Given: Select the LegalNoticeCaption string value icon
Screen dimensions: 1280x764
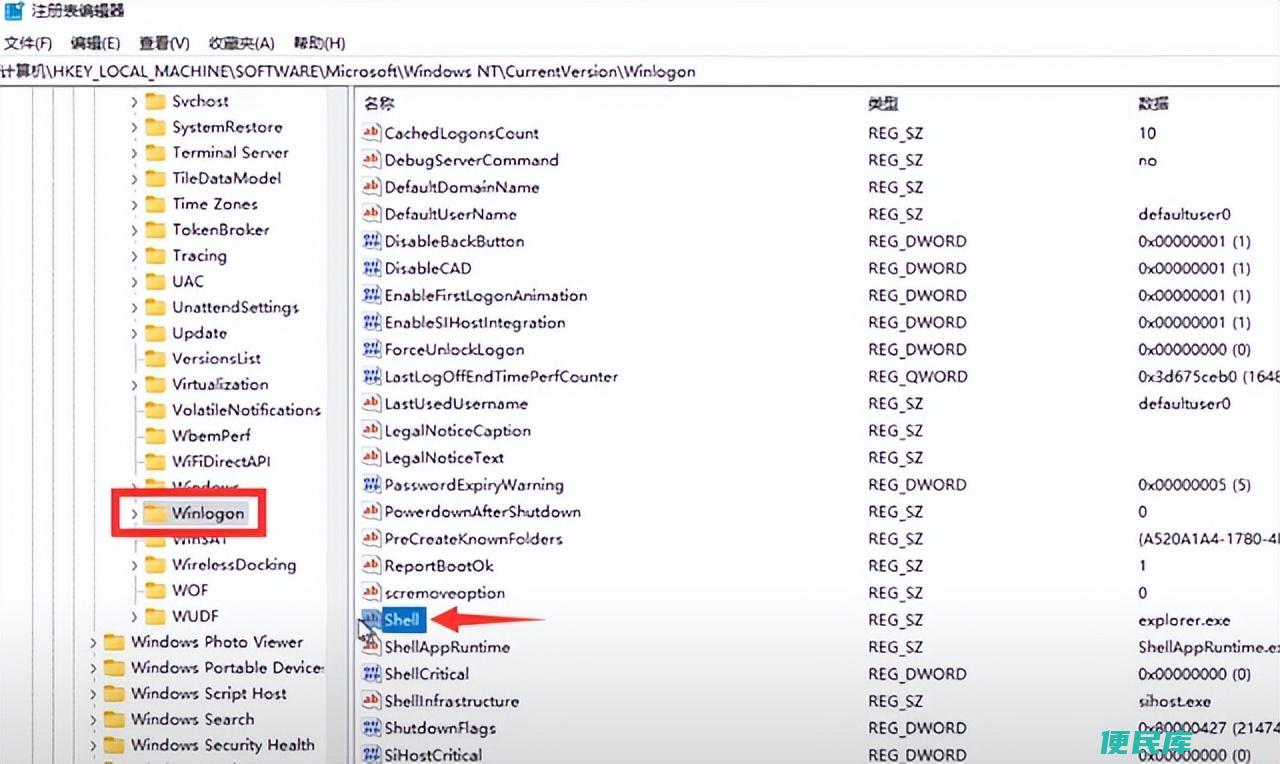Looking at the screenshot, I should point(371,430).
